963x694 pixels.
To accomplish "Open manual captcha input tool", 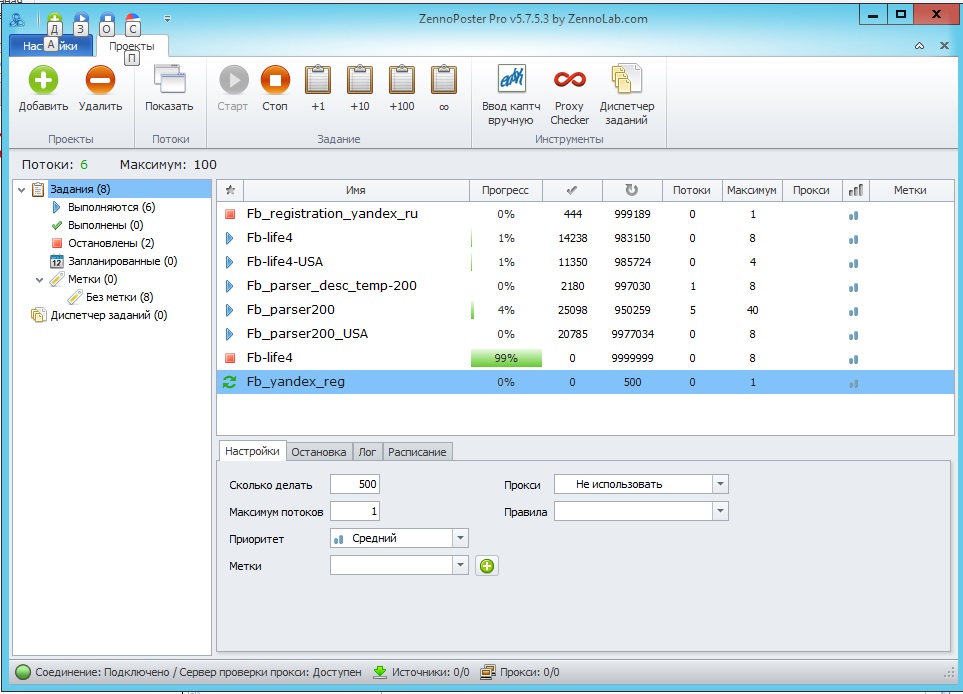I will [x=511, y=81].
